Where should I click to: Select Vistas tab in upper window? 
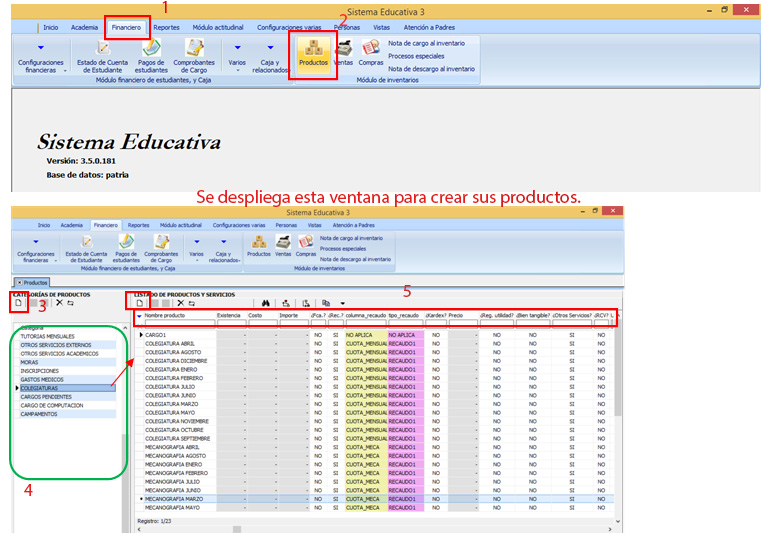tap(382, 27)
